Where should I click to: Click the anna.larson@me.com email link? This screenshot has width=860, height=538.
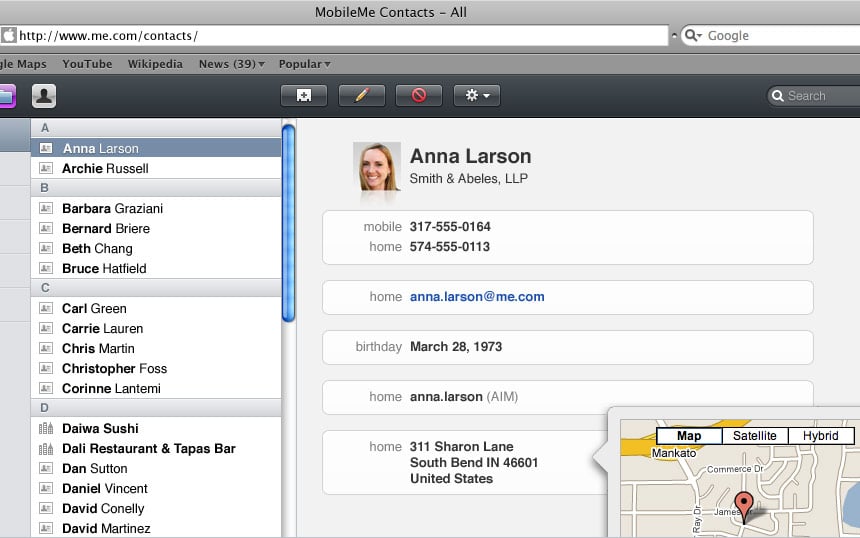click(x=477, y=297)
